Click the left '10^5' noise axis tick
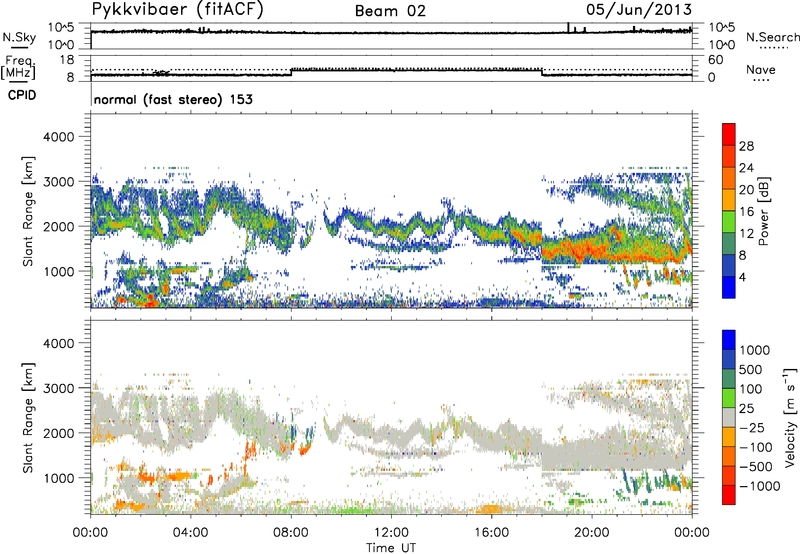Viewport: 800px width, 554px height. [61, 27]
